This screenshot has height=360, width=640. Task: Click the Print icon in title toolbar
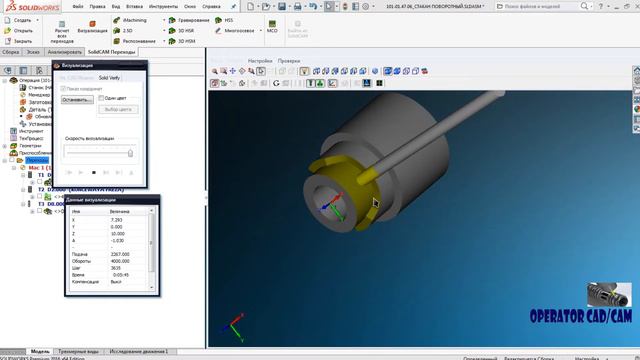(x=298, y=6)
